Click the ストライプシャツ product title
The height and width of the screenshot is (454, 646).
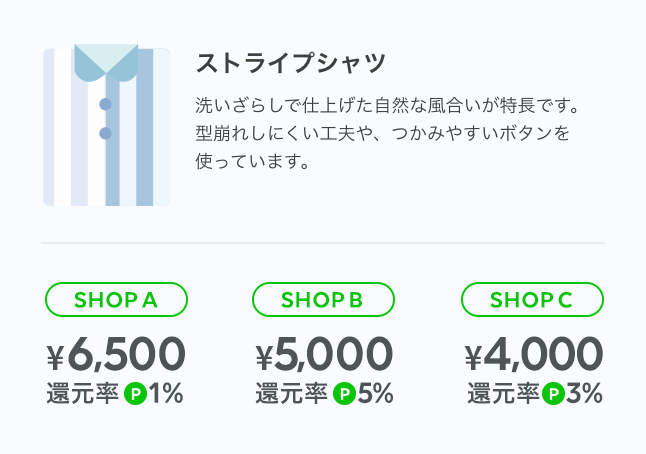click(291, 63)
